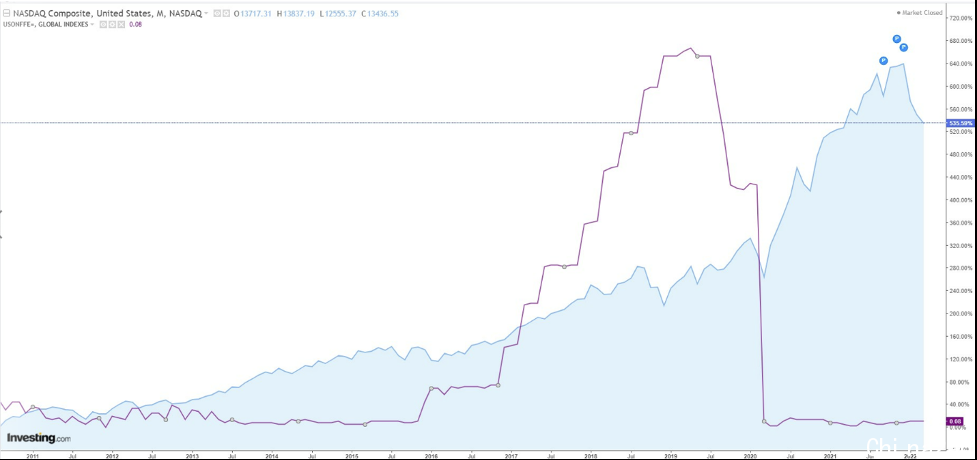The image size is (977, 460).
Task: Click the purple 0.08 axis tag
Action: click(x=954, y=423)
